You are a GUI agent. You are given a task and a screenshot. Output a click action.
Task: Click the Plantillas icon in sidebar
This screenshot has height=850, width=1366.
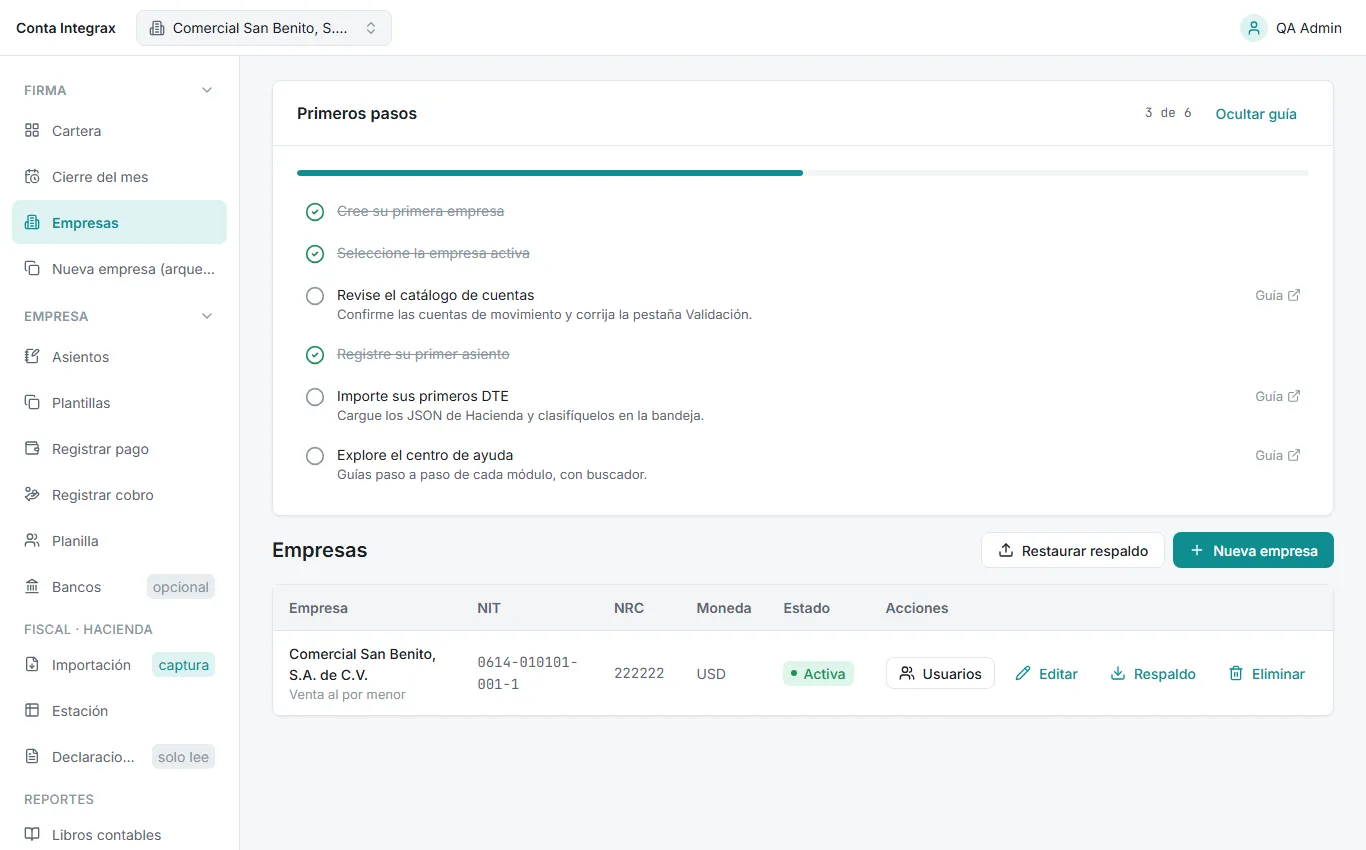[32, 403]
